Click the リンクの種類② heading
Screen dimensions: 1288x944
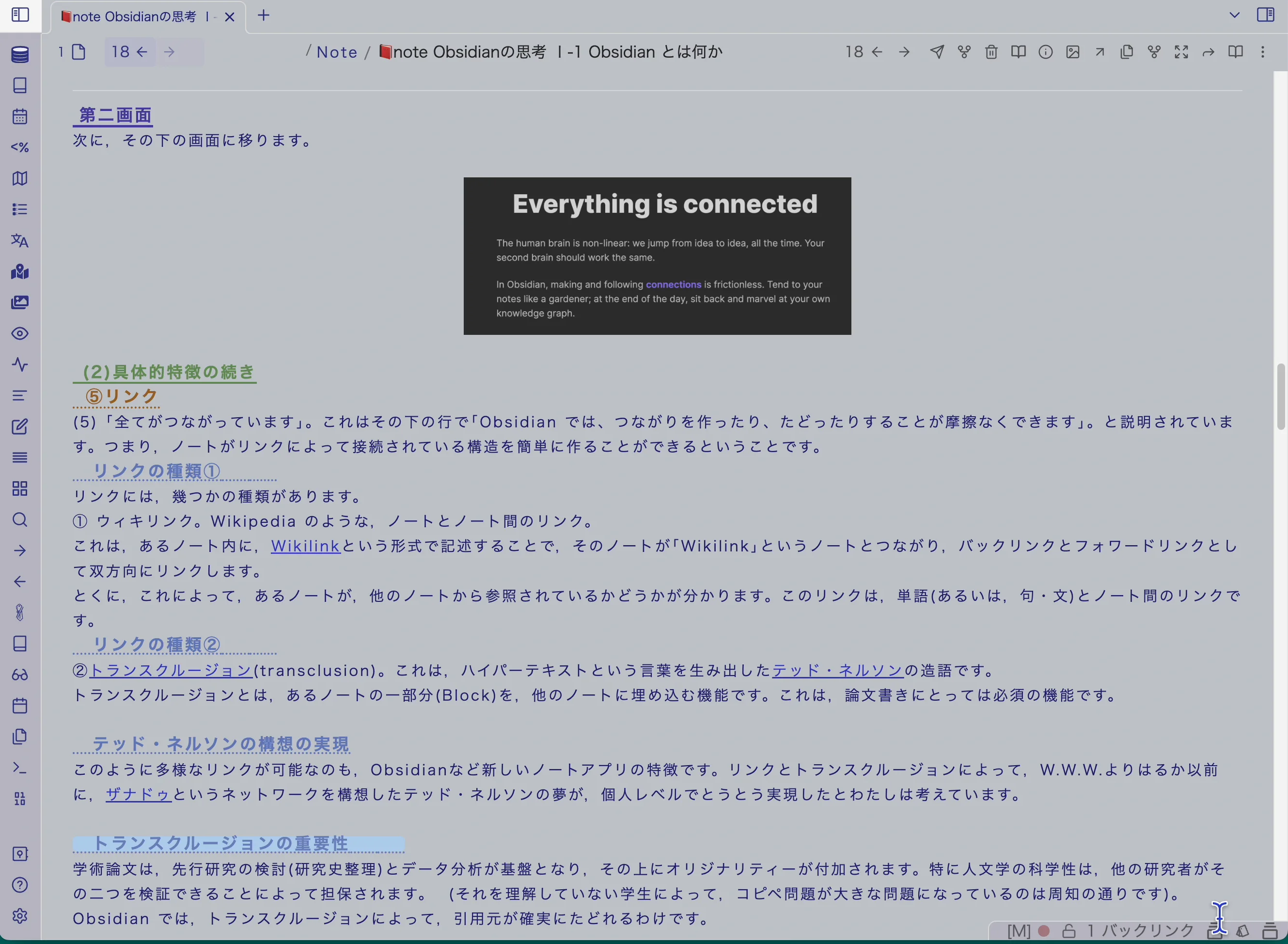click(157, 645)
